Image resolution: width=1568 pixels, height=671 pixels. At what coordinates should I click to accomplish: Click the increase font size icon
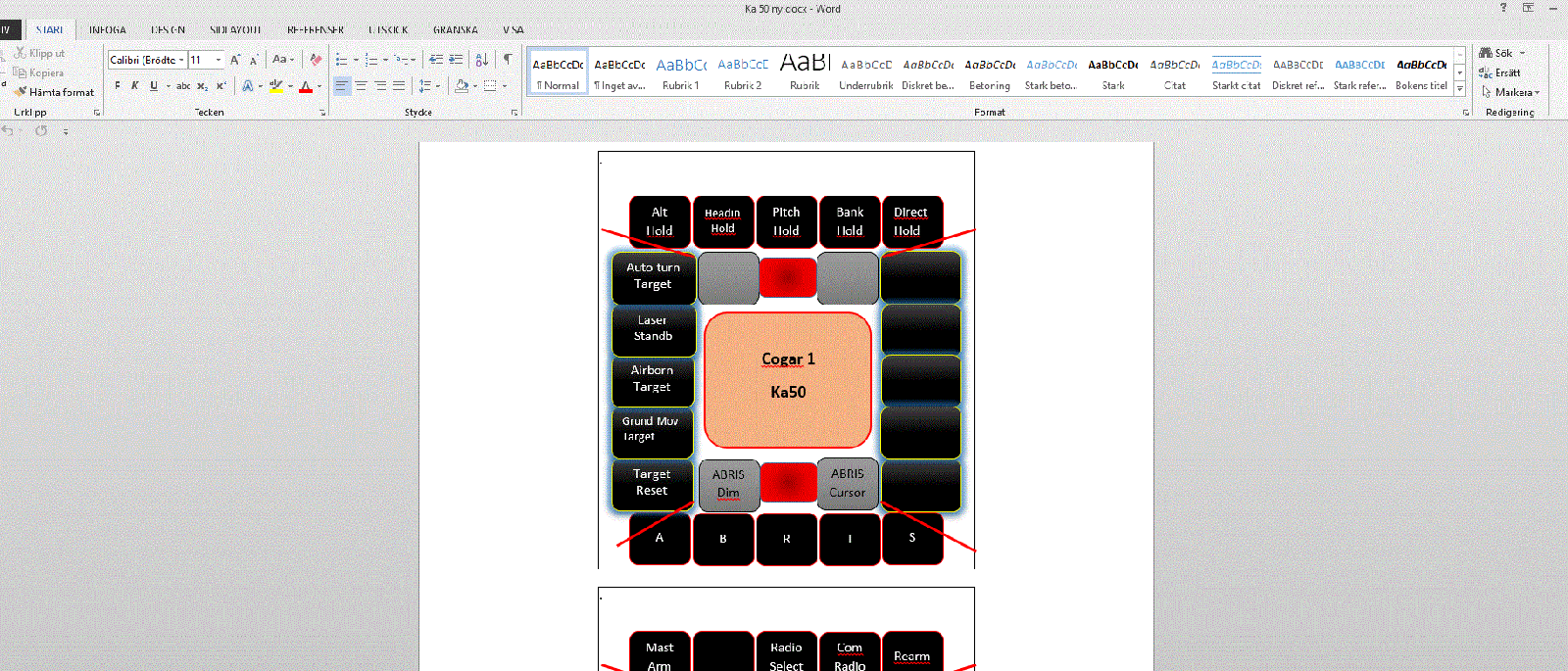[235, 60]
